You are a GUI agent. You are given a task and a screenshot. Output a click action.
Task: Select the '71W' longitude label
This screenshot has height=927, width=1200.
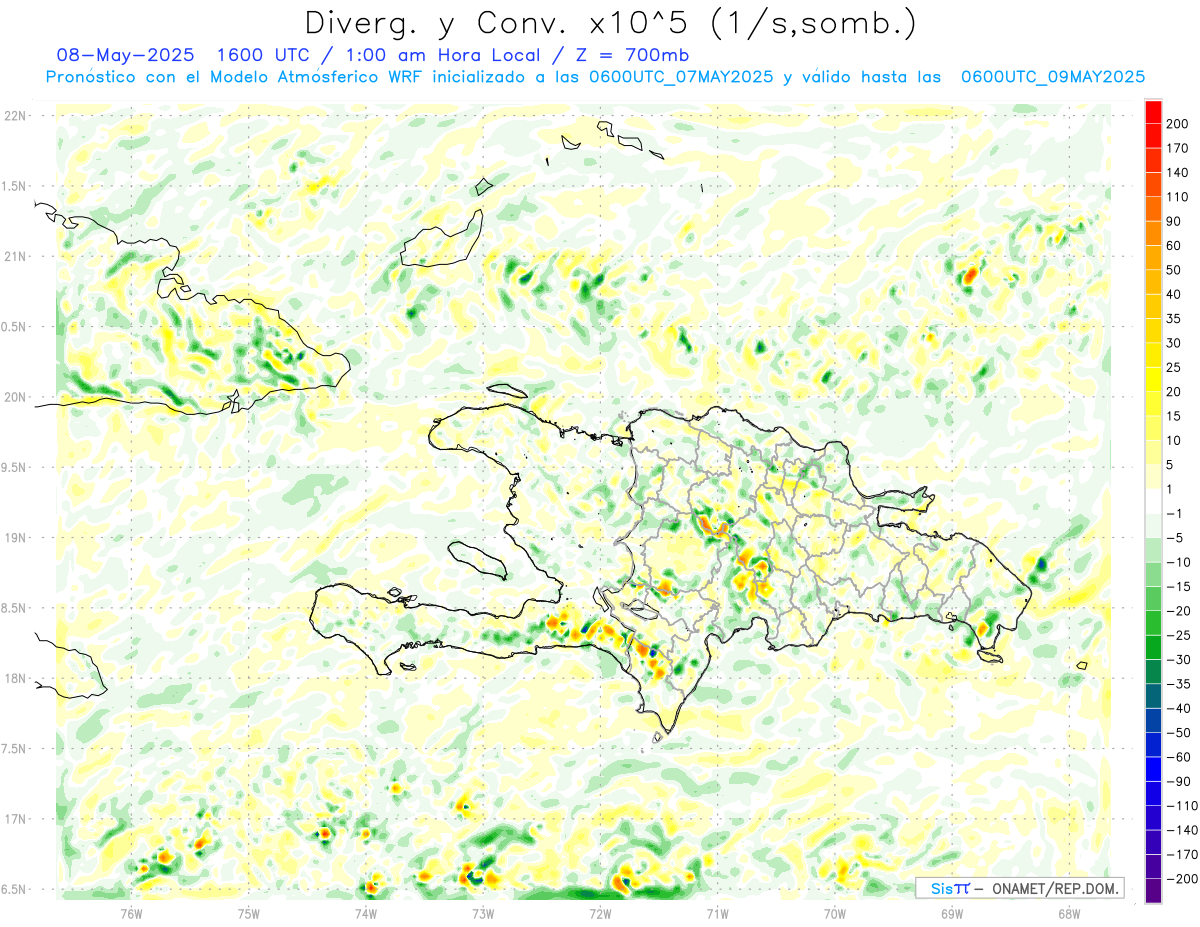[x=717, y=913]
